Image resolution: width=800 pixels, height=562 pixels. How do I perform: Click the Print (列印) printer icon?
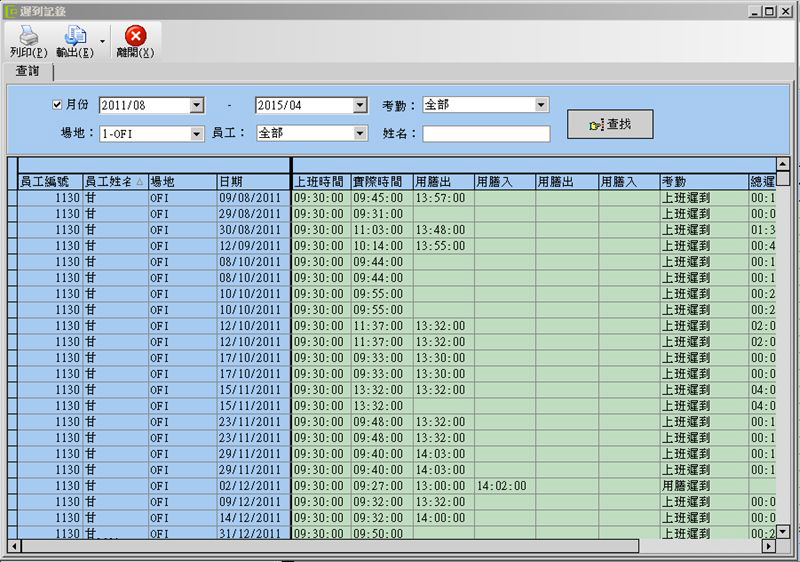27,36
